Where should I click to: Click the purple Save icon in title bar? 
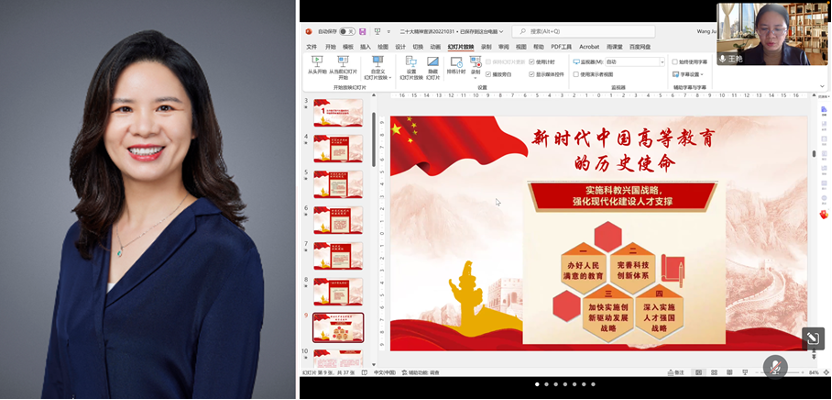coord(363,31)
